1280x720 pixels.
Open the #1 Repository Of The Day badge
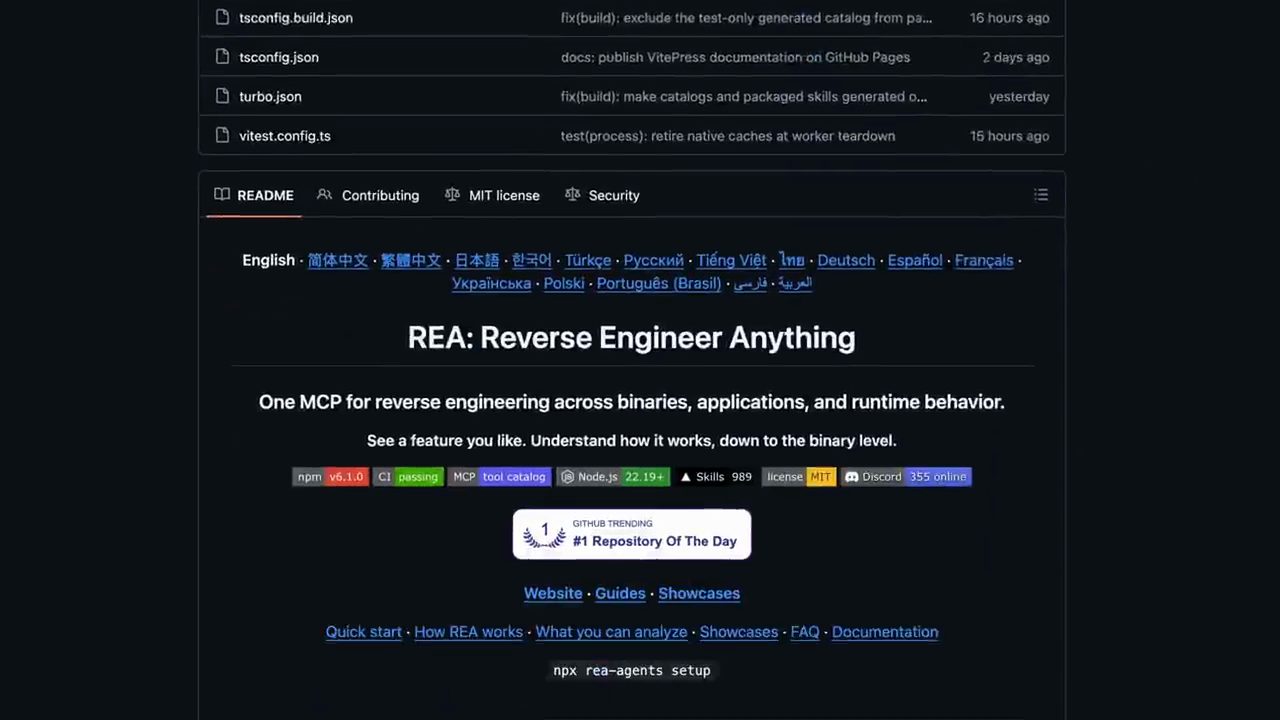pyautogui.click(x=632, y=534)
